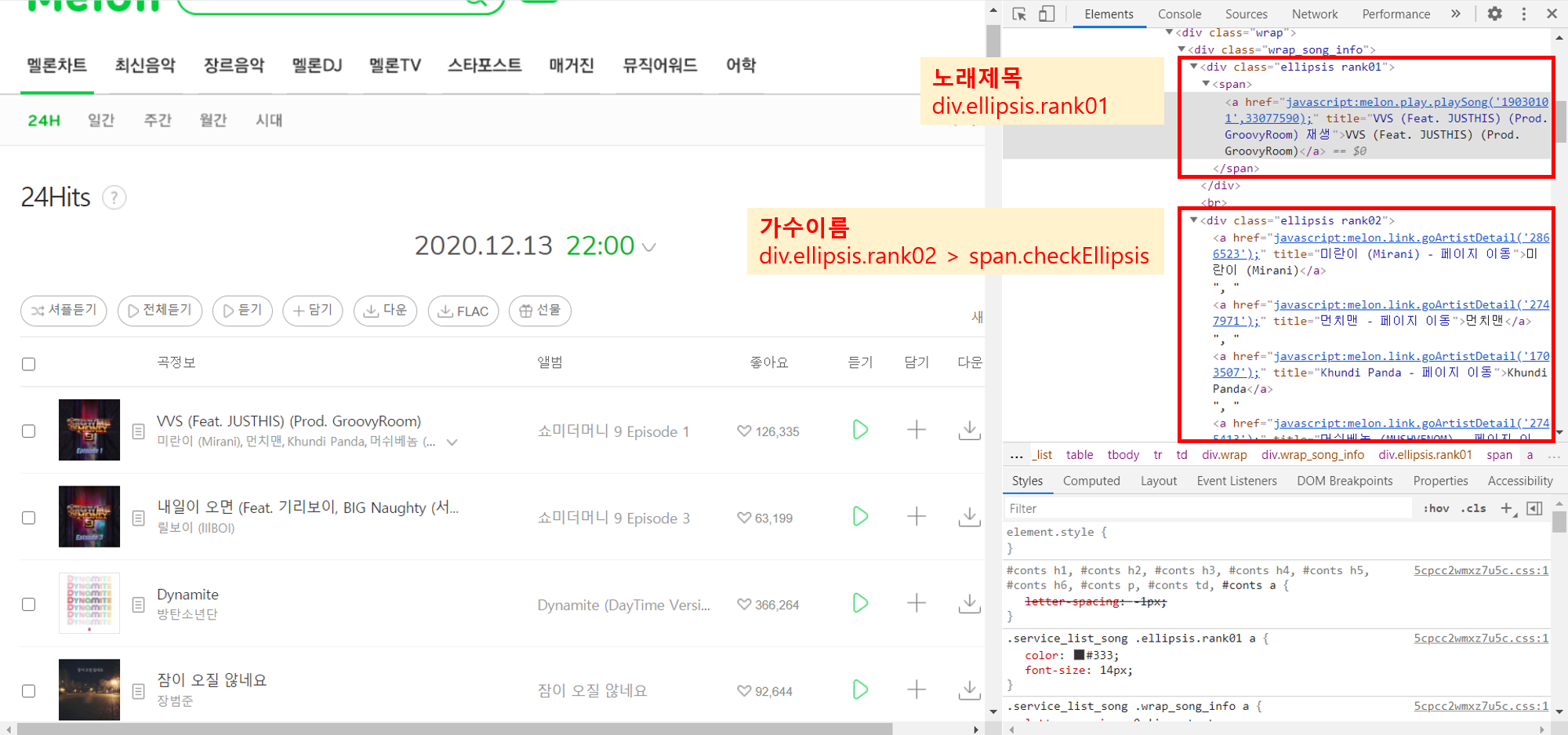Open DevTools more options kebab menu
The width and height of the screenshot is (1568, 735).
(1524, 14)
